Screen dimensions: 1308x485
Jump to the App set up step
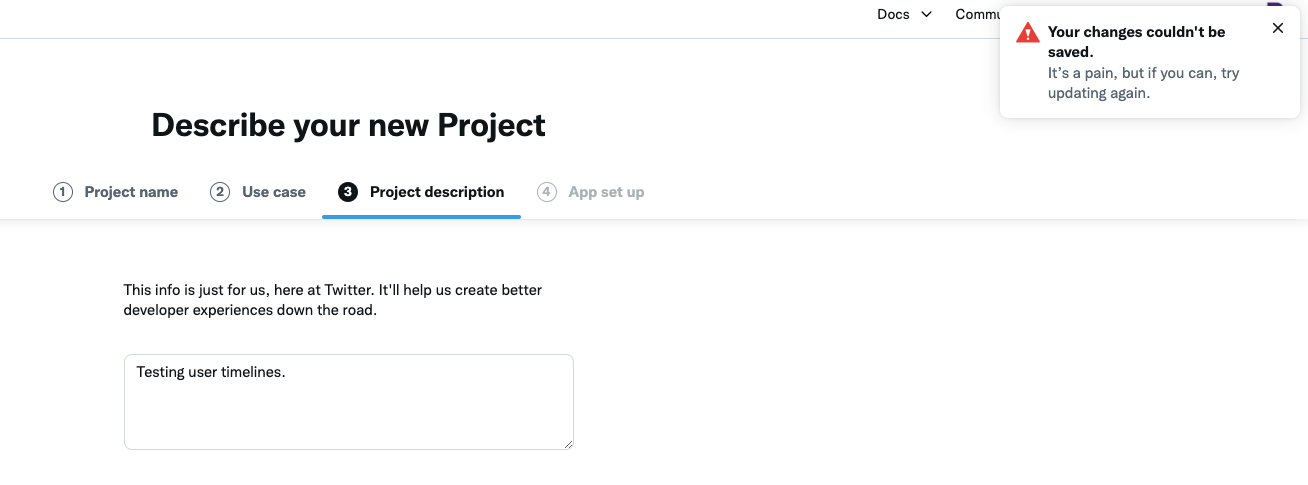[606, 192]
